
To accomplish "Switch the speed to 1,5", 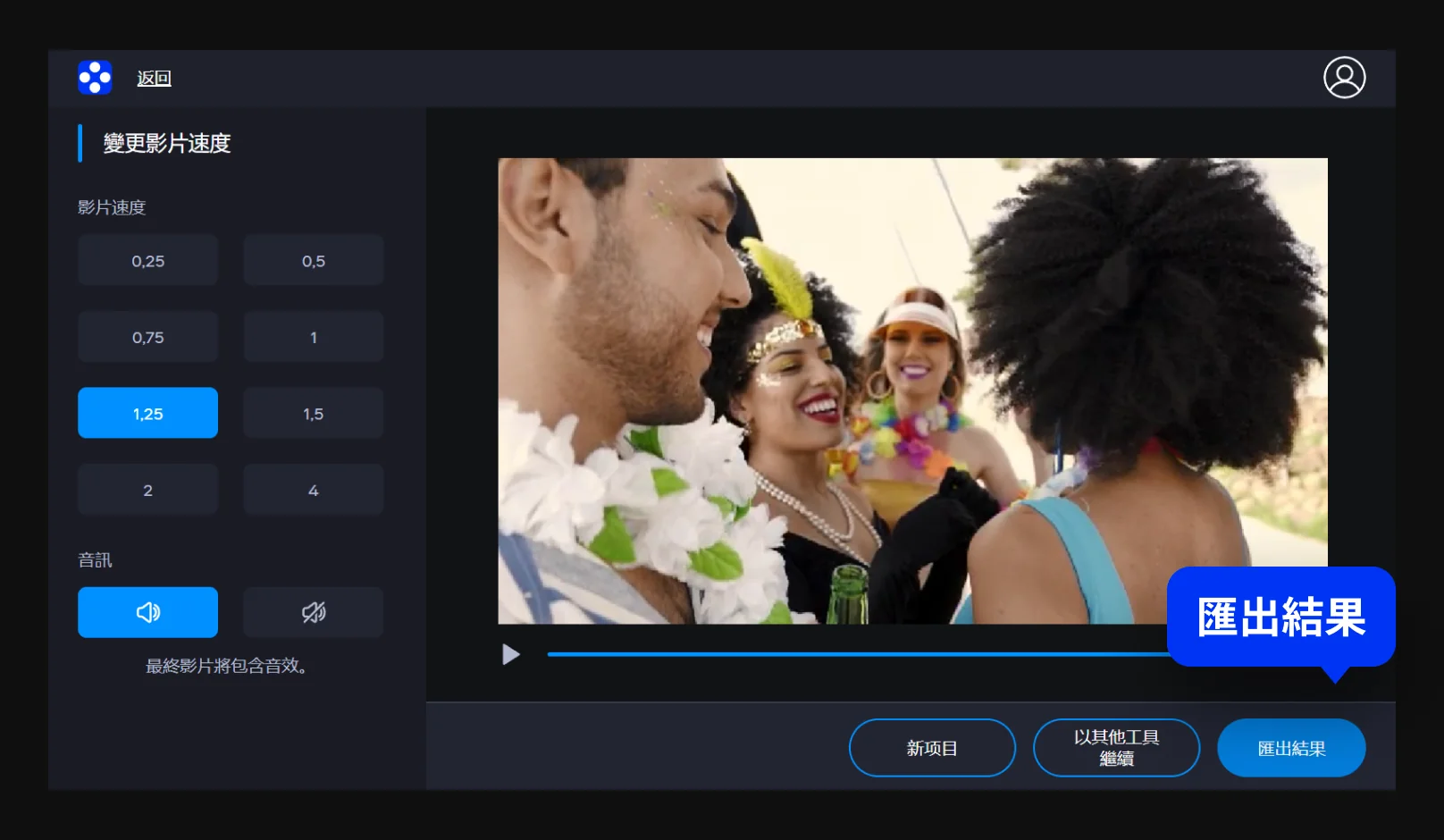I will click(x=313, y=413).
